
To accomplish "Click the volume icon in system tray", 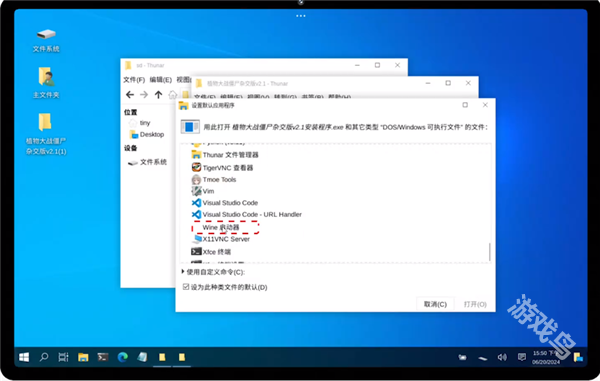I will pyautogui.click(x=502, y=357).
